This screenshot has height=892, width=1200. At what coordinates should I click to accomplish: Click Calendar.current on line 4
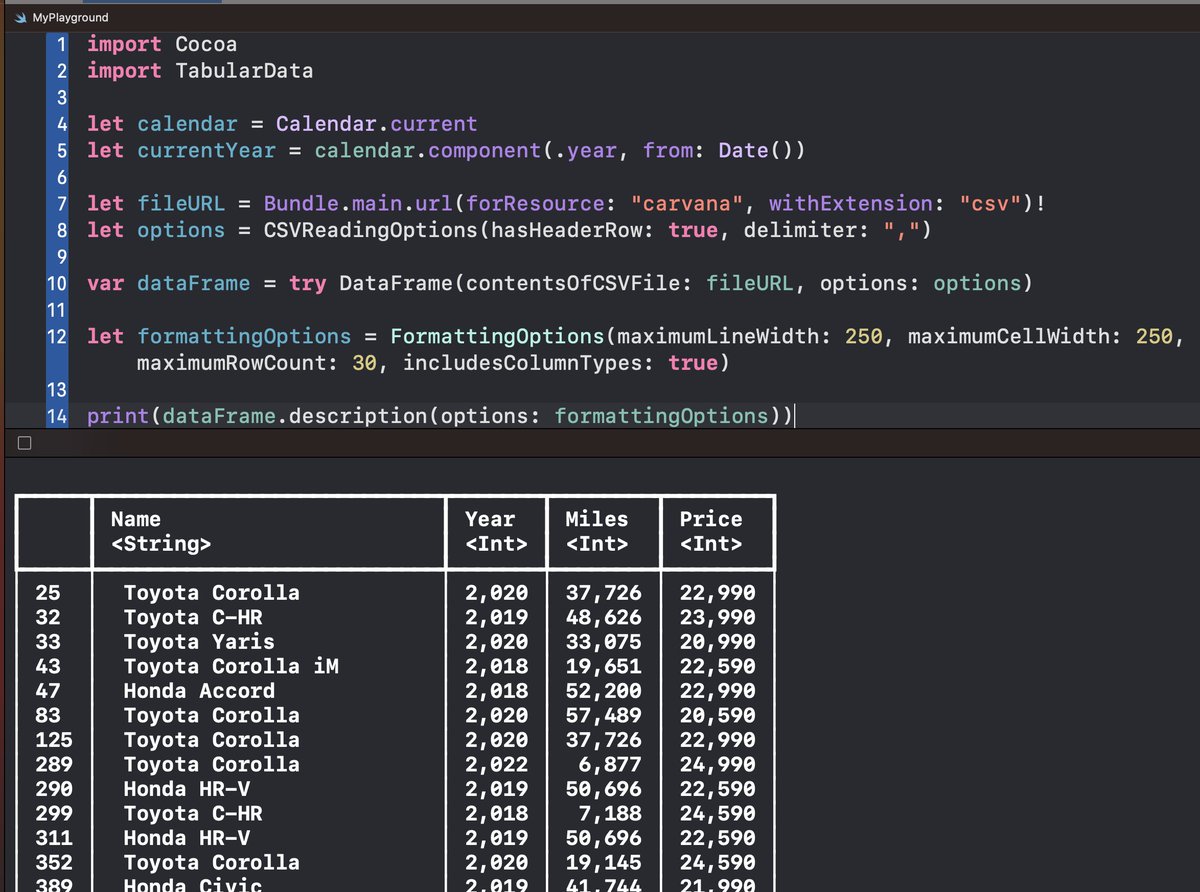pyautogui.click(x=377, y=124)
